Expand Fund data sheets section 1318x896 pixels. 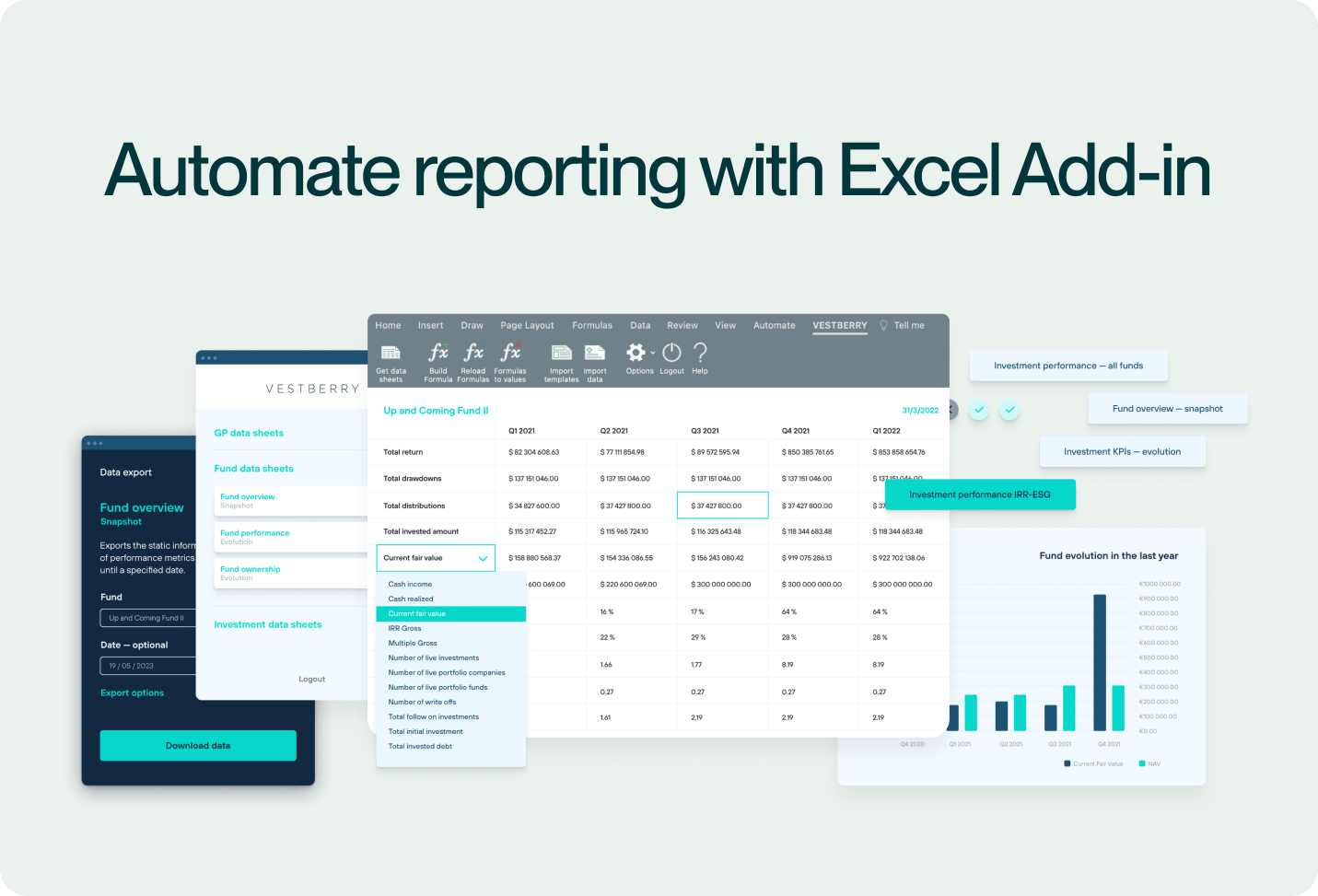pyautogui.click(x=253, y=469)
